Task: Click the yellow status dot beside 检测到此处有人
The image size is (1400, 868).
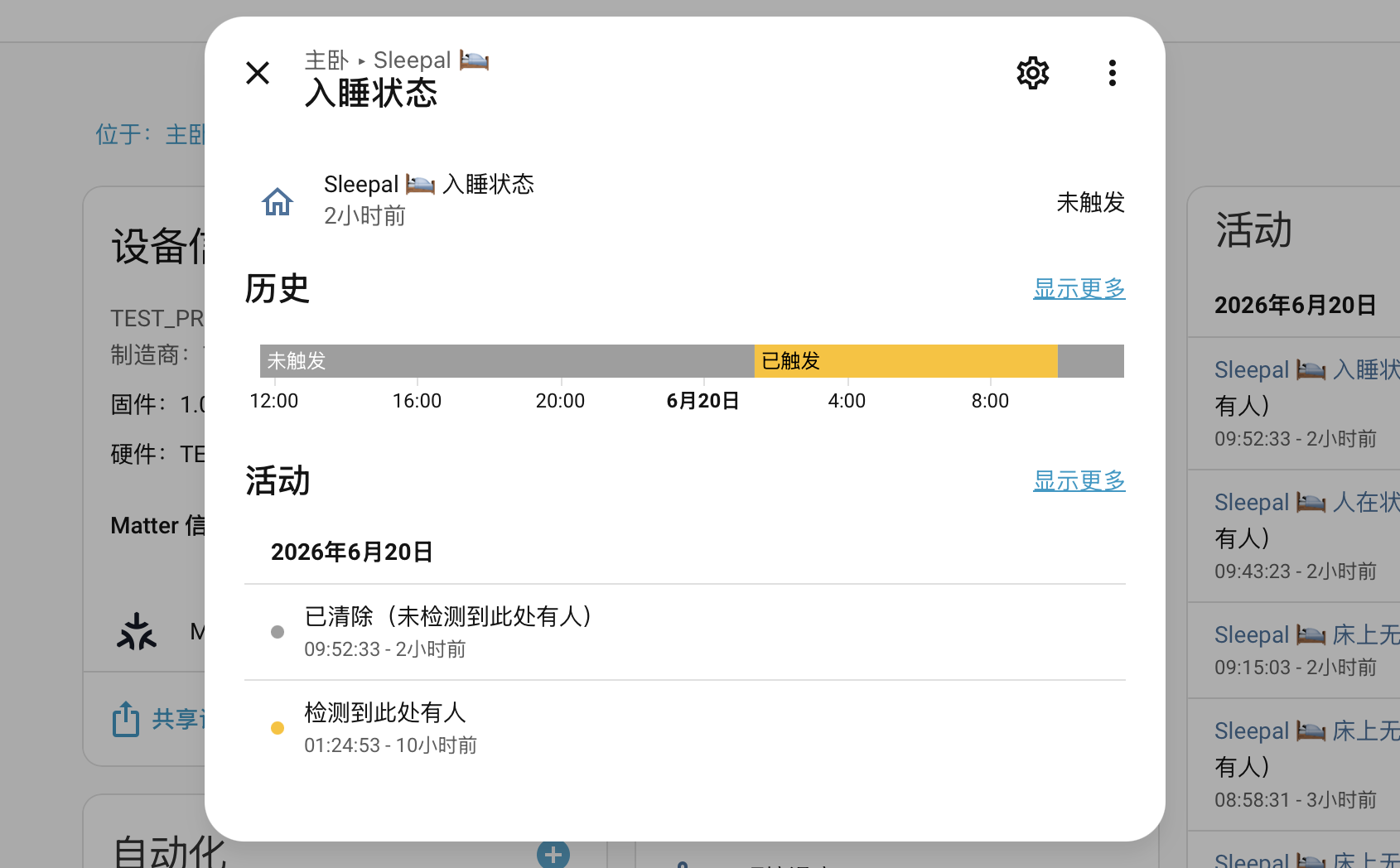Action: click(x=278, y=728)
